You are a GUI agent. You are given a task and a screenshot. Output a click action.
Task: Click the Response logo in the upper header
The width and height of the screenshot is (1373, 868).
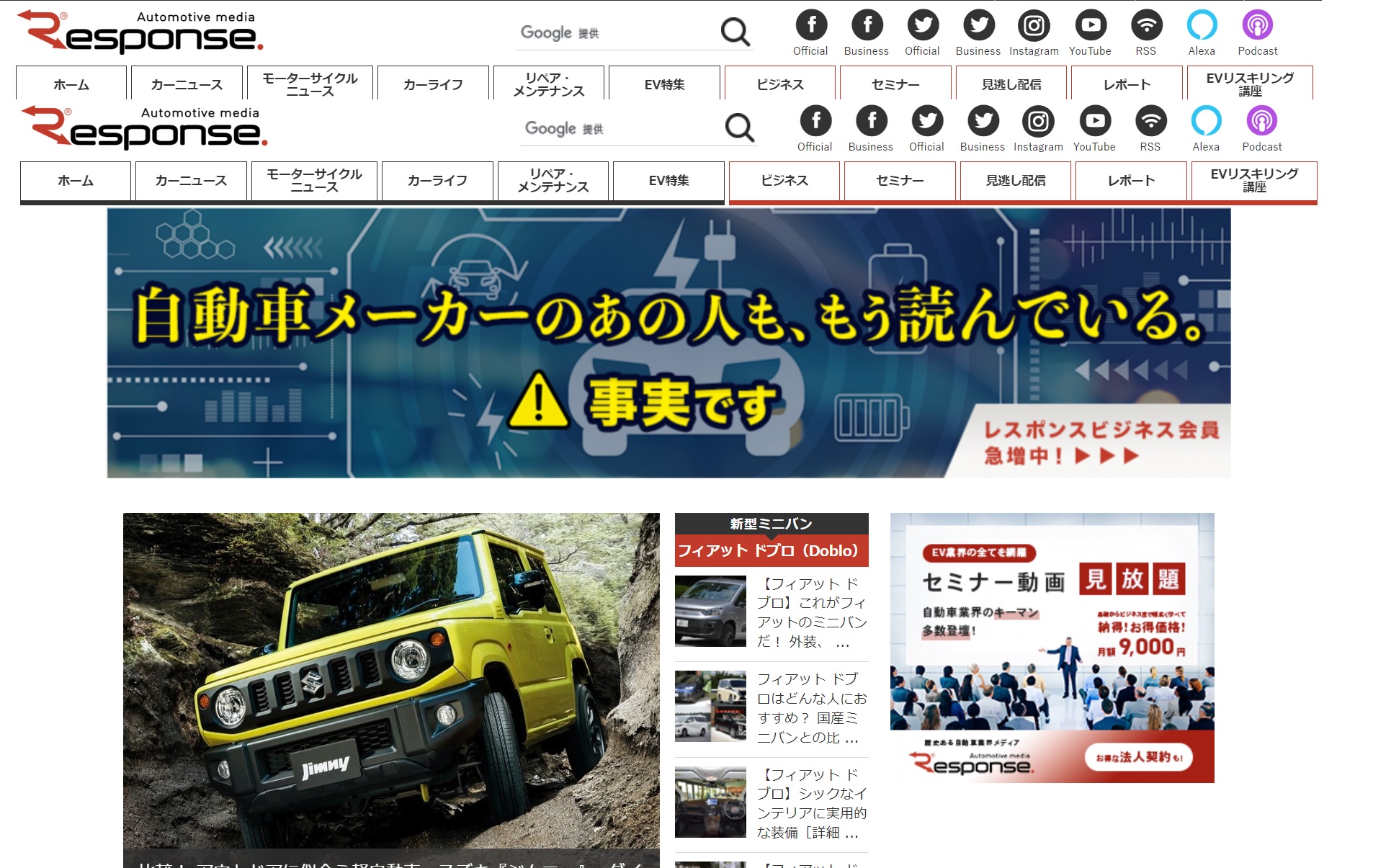pos(140,32)
